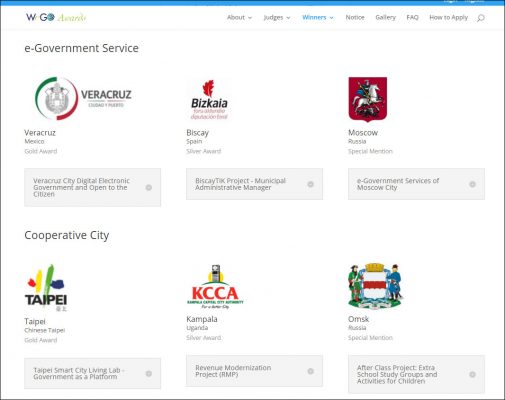Viewport: 505px width, 400px height.
Task: Expand After Class Project accordion
Action: pos(416,374)
